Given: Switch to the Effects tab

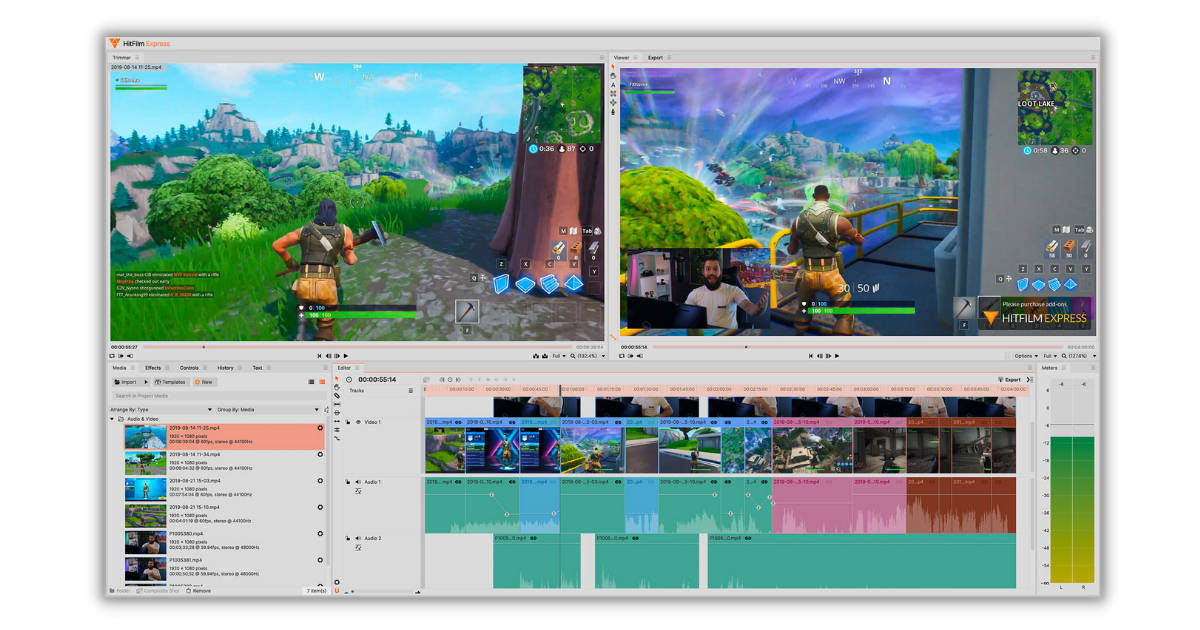Looking at the screenshot, I should 151,368.
